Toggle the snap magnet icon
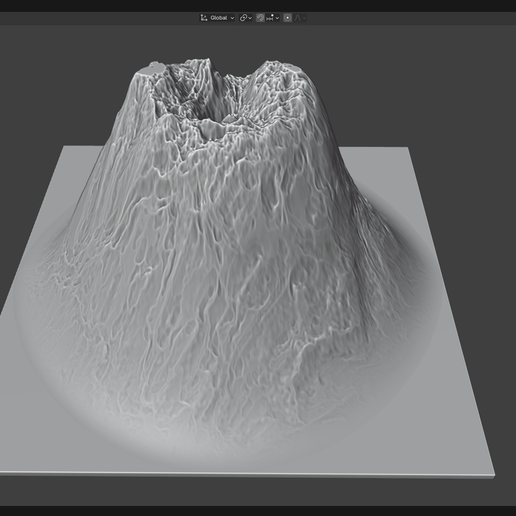This screenshot has height=516, width=516. tap(260, 18)
